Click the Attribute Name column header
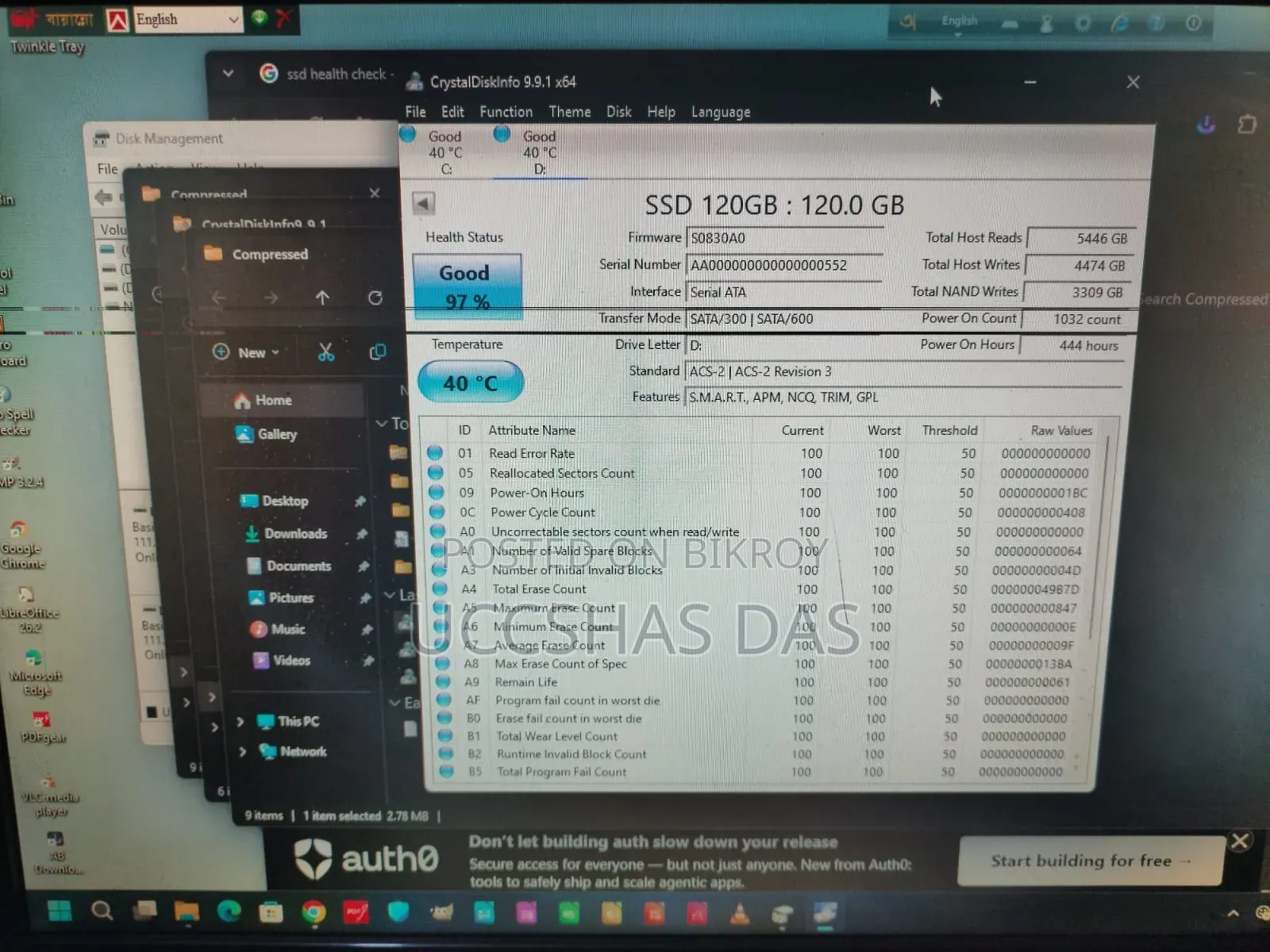The height and width of the screenshot is (952, 1270). (x=532, y=430)
